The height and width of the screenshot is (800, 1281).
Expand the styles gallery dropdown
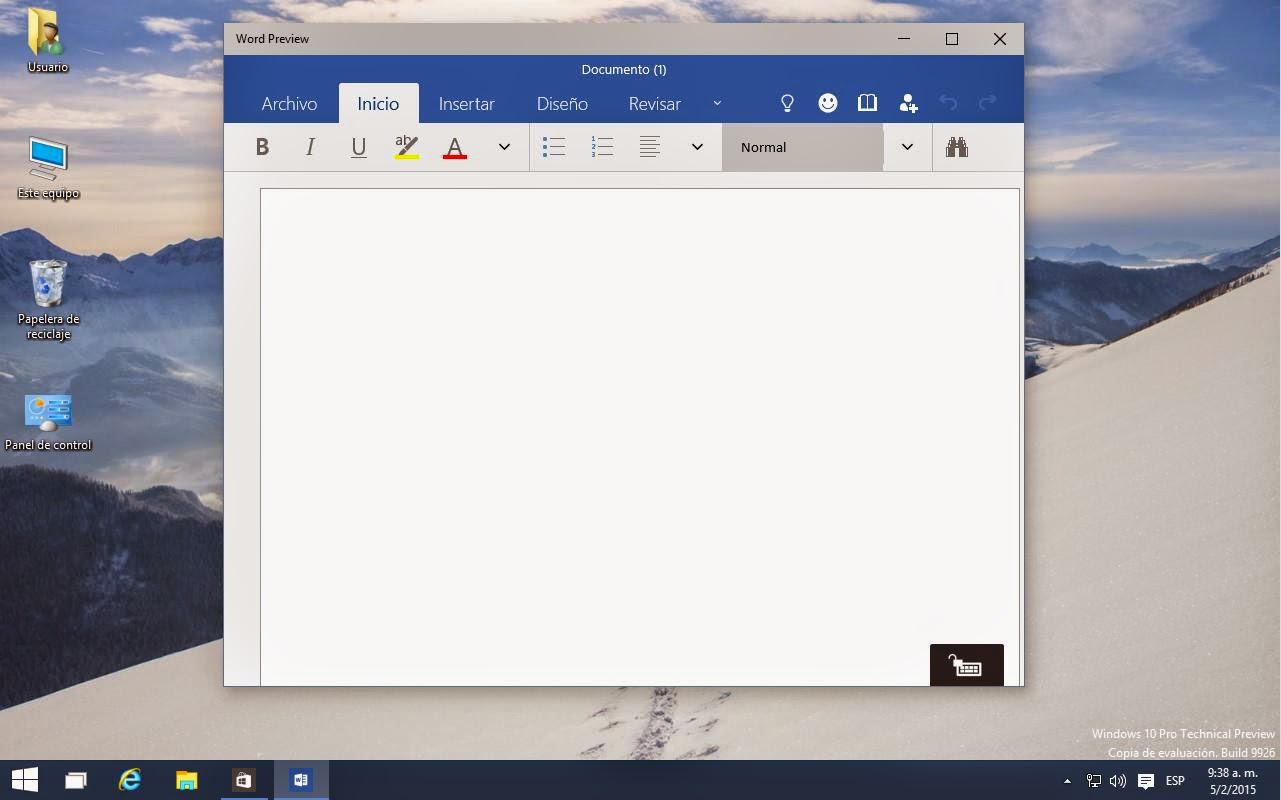pos(907,147)
